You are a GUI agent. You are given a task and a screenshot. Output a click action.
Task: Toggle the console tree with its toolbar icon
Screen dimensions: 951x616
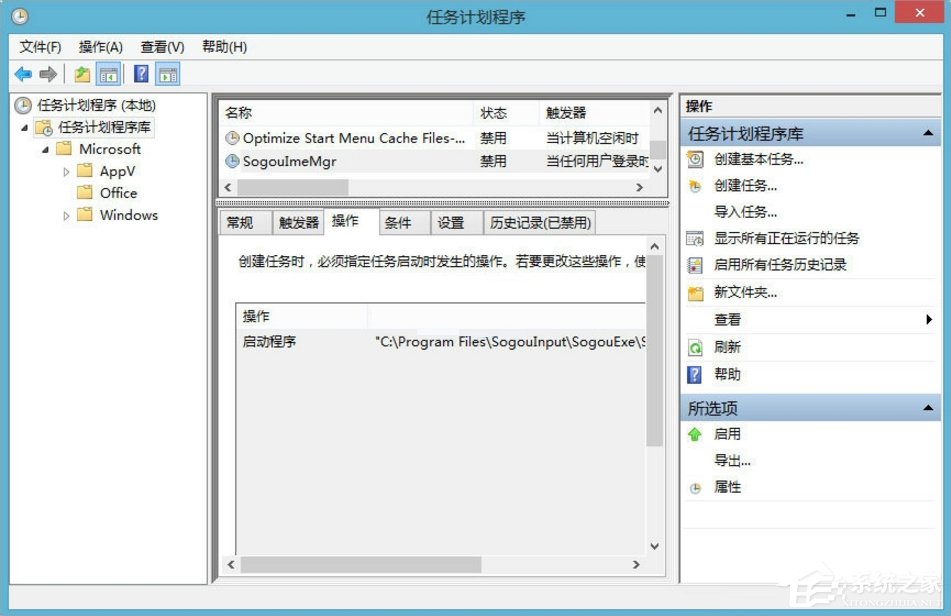[107, 73]
